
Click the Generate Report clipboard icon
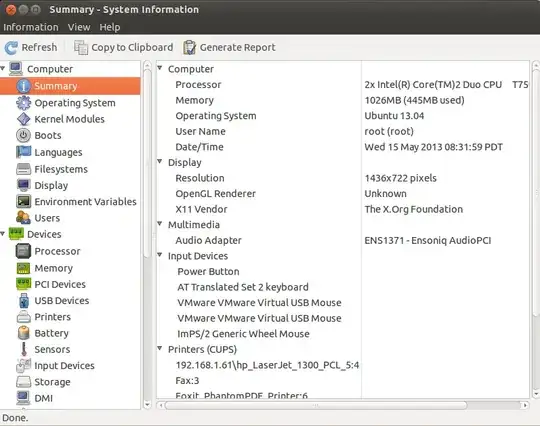tap(189, 48)
